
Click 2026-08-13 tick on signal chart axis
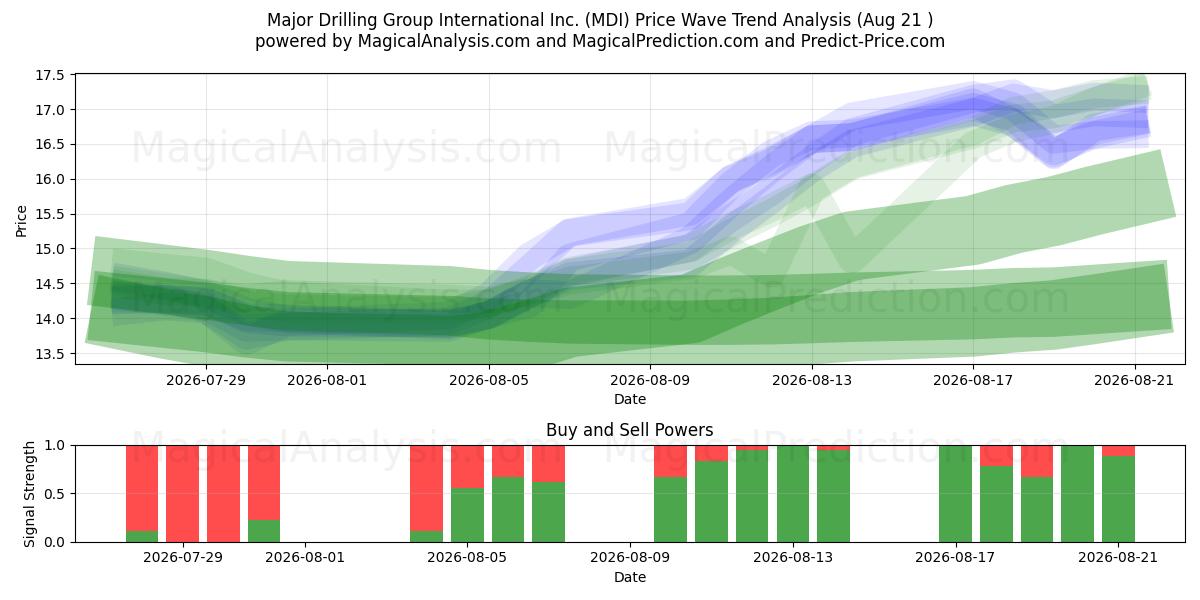click(x=793, y=558)
